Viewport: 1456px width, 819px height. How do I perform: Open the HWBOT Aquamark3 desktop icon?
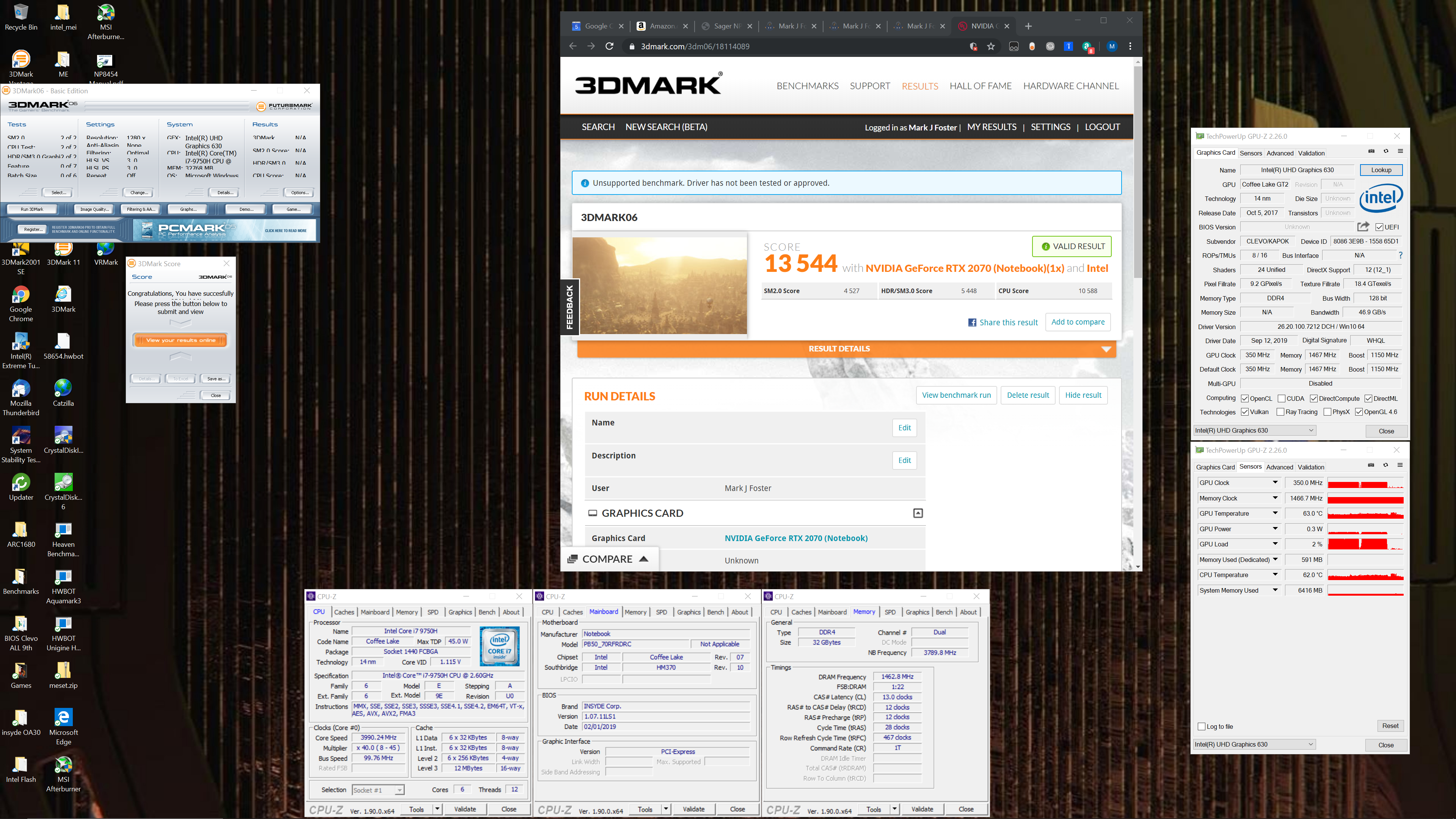(63, 586)
